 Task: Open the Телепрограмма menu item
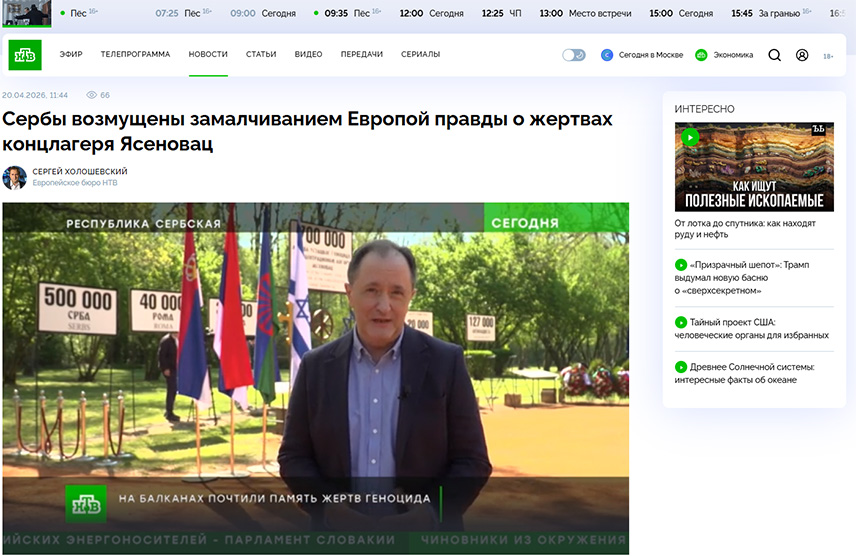135,54
